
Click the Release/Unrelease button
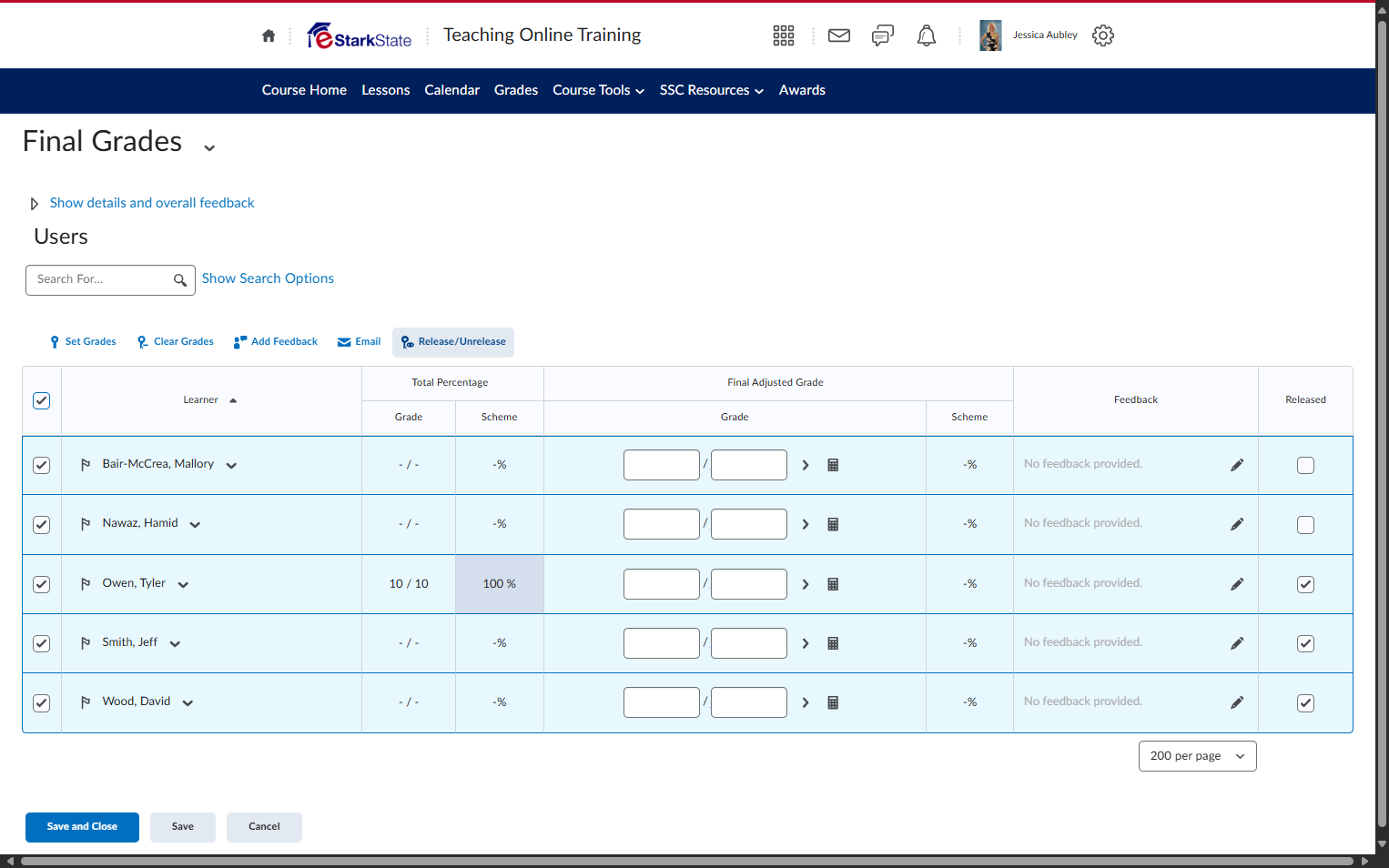pyautogui.click(x=453, y=342)
